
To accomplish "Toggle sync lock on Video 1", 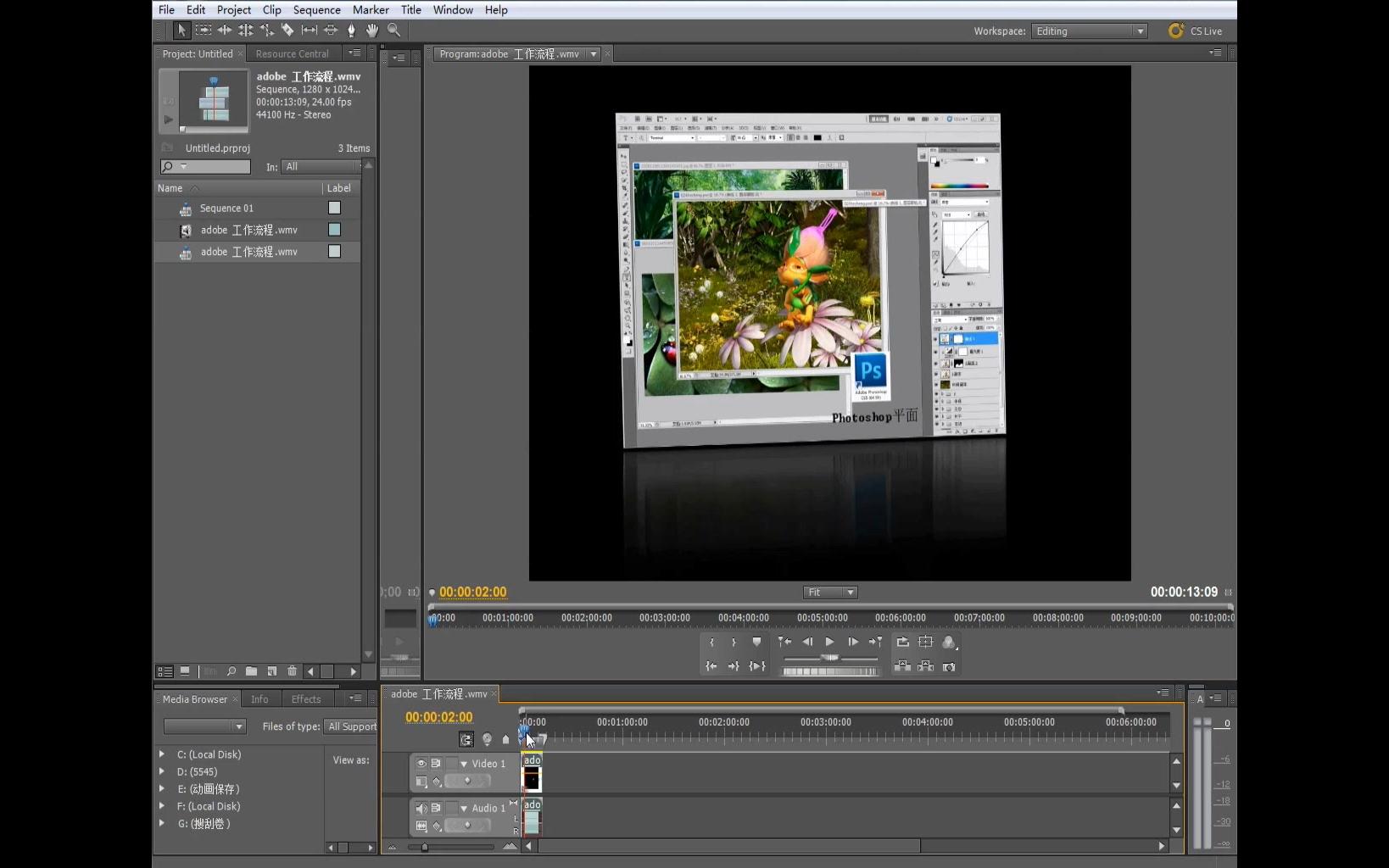I will tap(436, 764).
